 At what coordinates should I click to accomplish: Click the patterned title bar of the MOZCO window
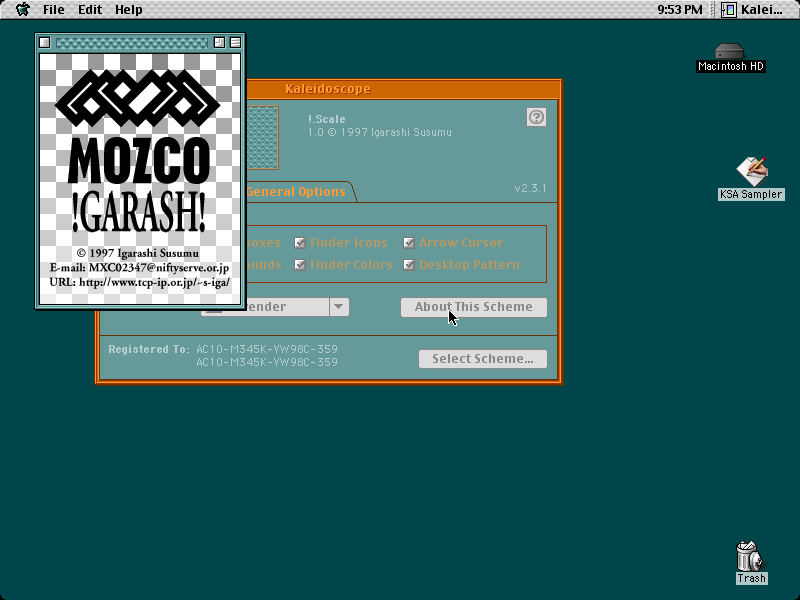132,42
